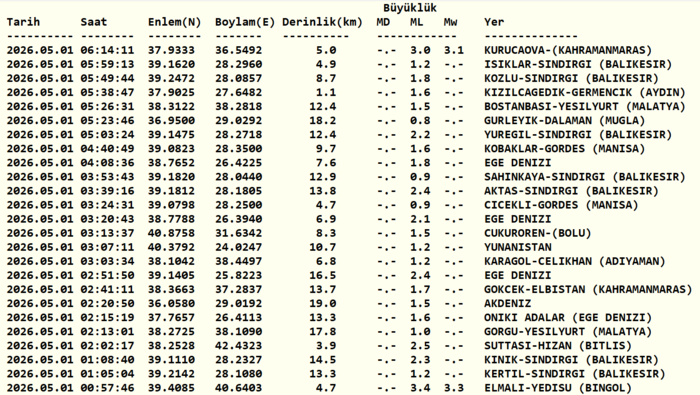Select longitude value 42.4323
The image size is (700, 395).
click(238, 345)
